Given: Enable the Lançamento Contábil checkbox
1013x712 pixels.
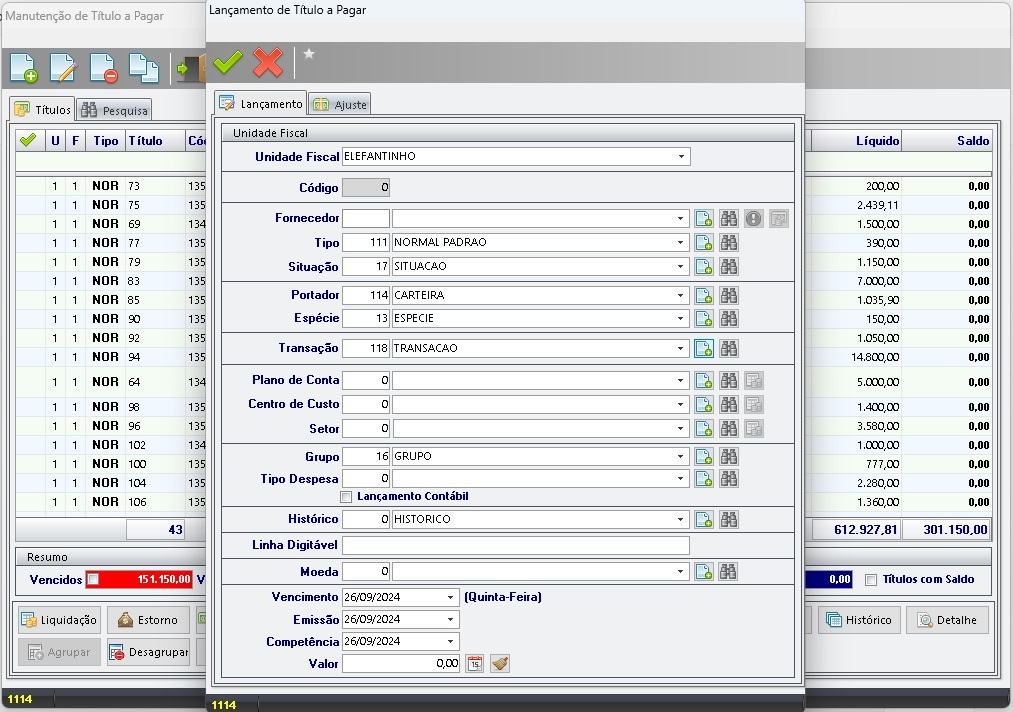Looking at the screenshot, I should pos(346,497).
